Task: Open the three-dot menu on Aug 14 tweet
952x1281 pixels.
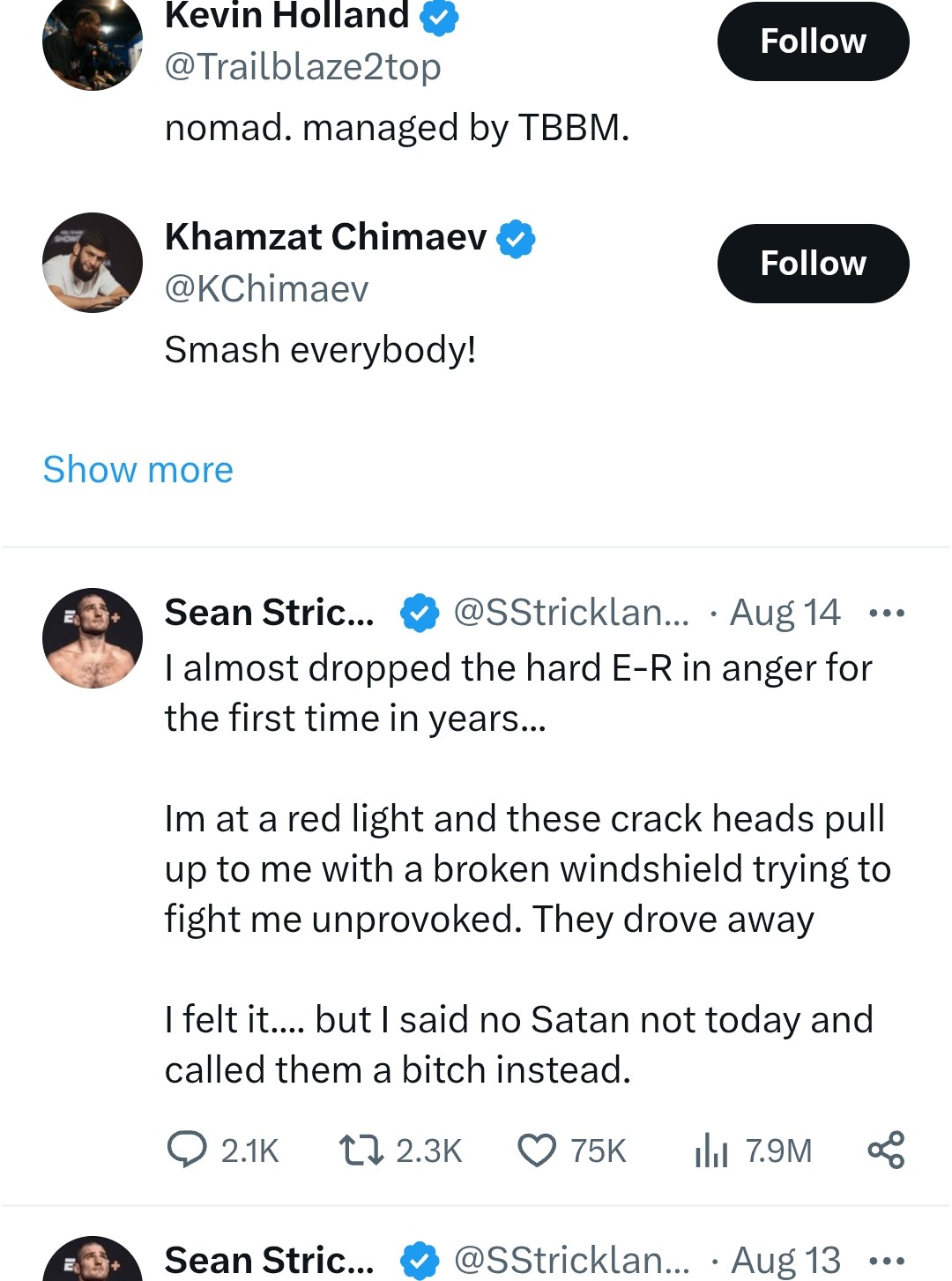Action: [886, 613]
